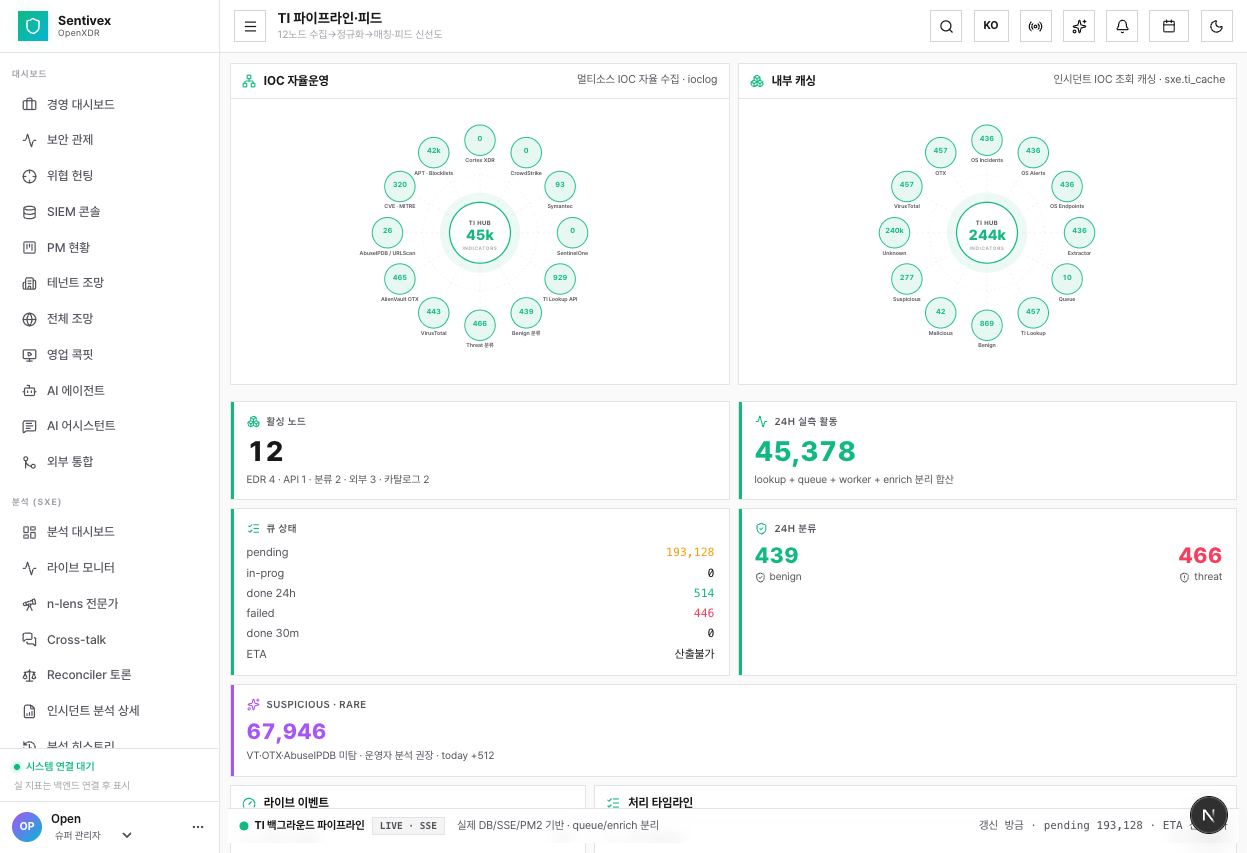Select SIEM 콘솔 in the sidebar
The width and height of the screenshot is (1247, 853).
[109, 212]
